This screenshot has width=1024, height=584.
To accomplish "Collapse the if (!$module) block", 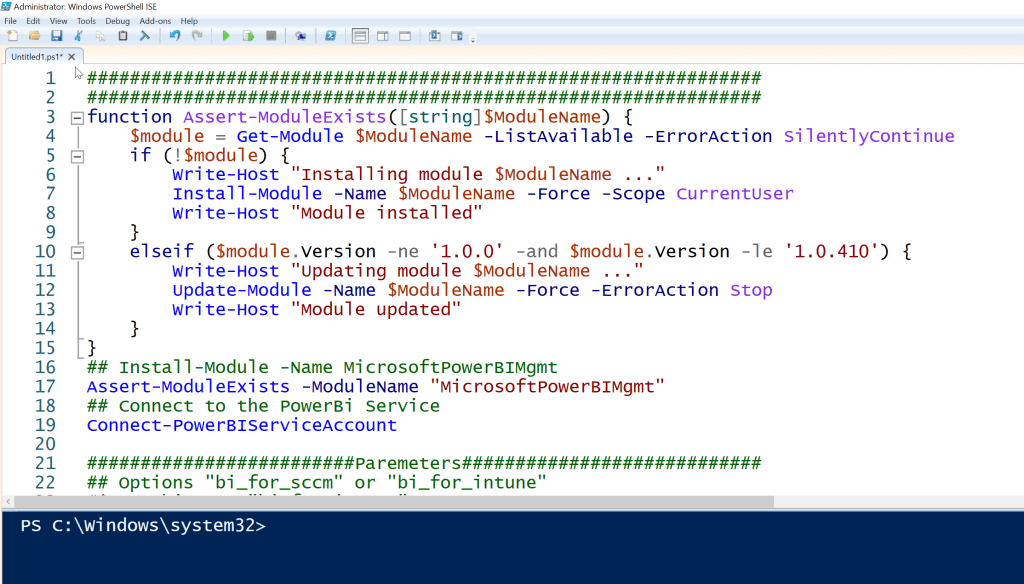I will click(77, 156).
